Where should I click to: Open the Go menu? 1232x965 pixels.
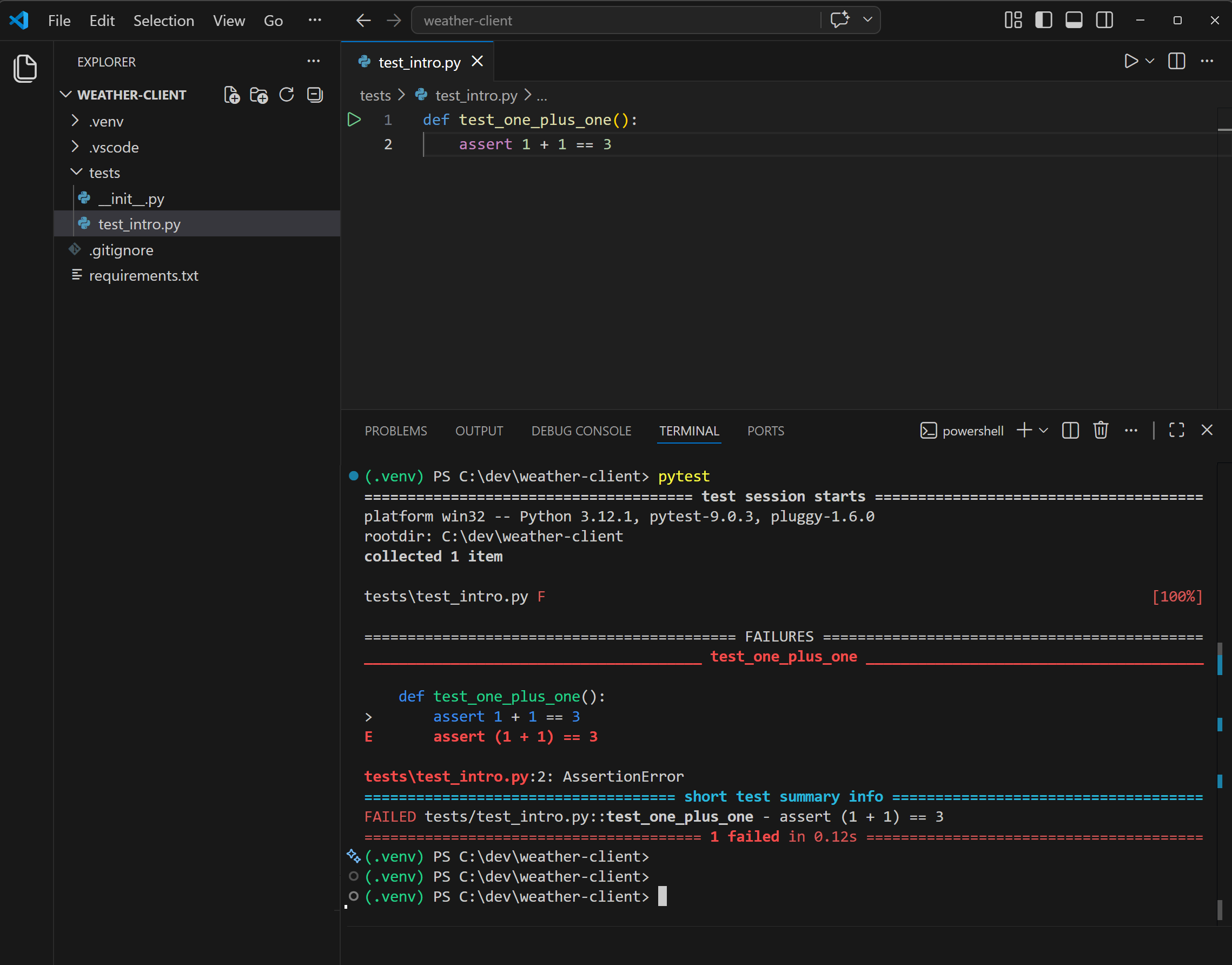tap(274, 21)
